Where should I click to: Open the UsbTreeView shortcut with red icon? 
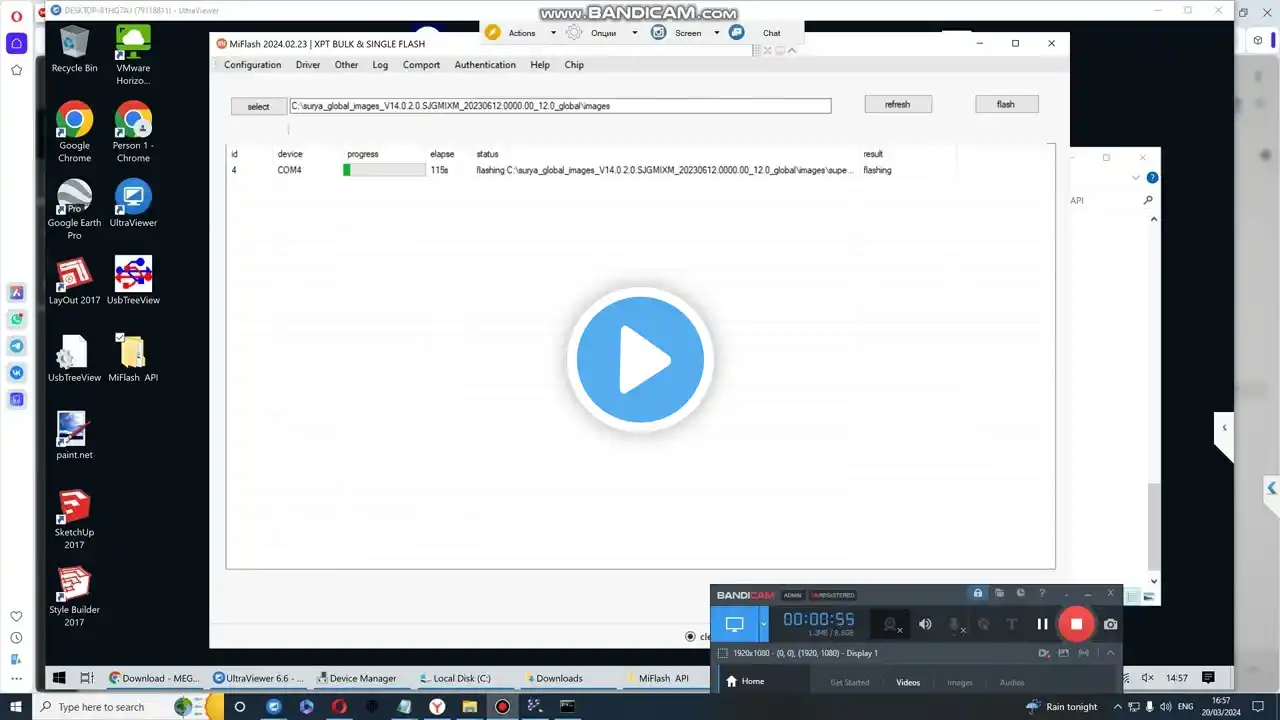tap(133, 280)
